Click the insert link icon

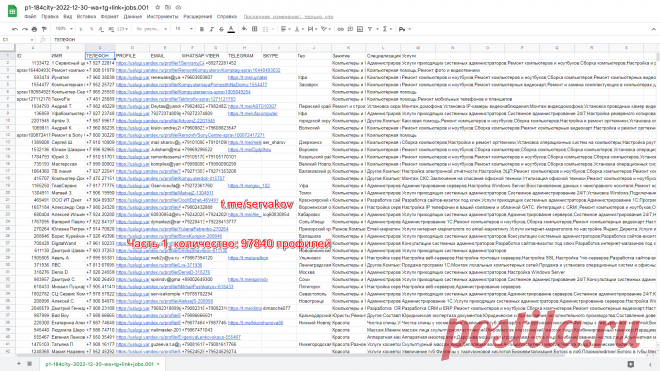(341, 29)
